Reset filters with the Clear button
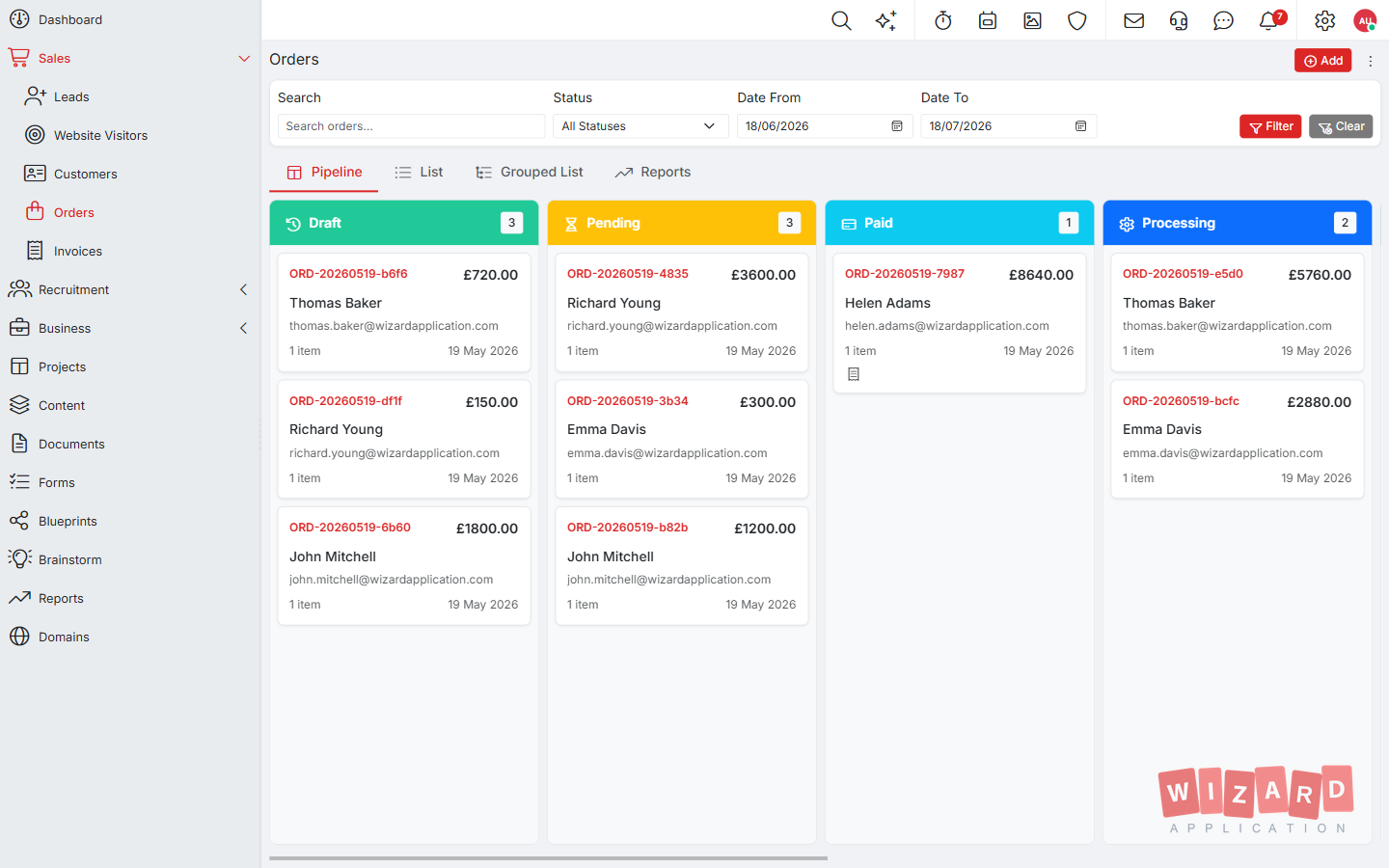Image resolution: width=1389 pixels, height=868 pixels. click(1341, 126)
